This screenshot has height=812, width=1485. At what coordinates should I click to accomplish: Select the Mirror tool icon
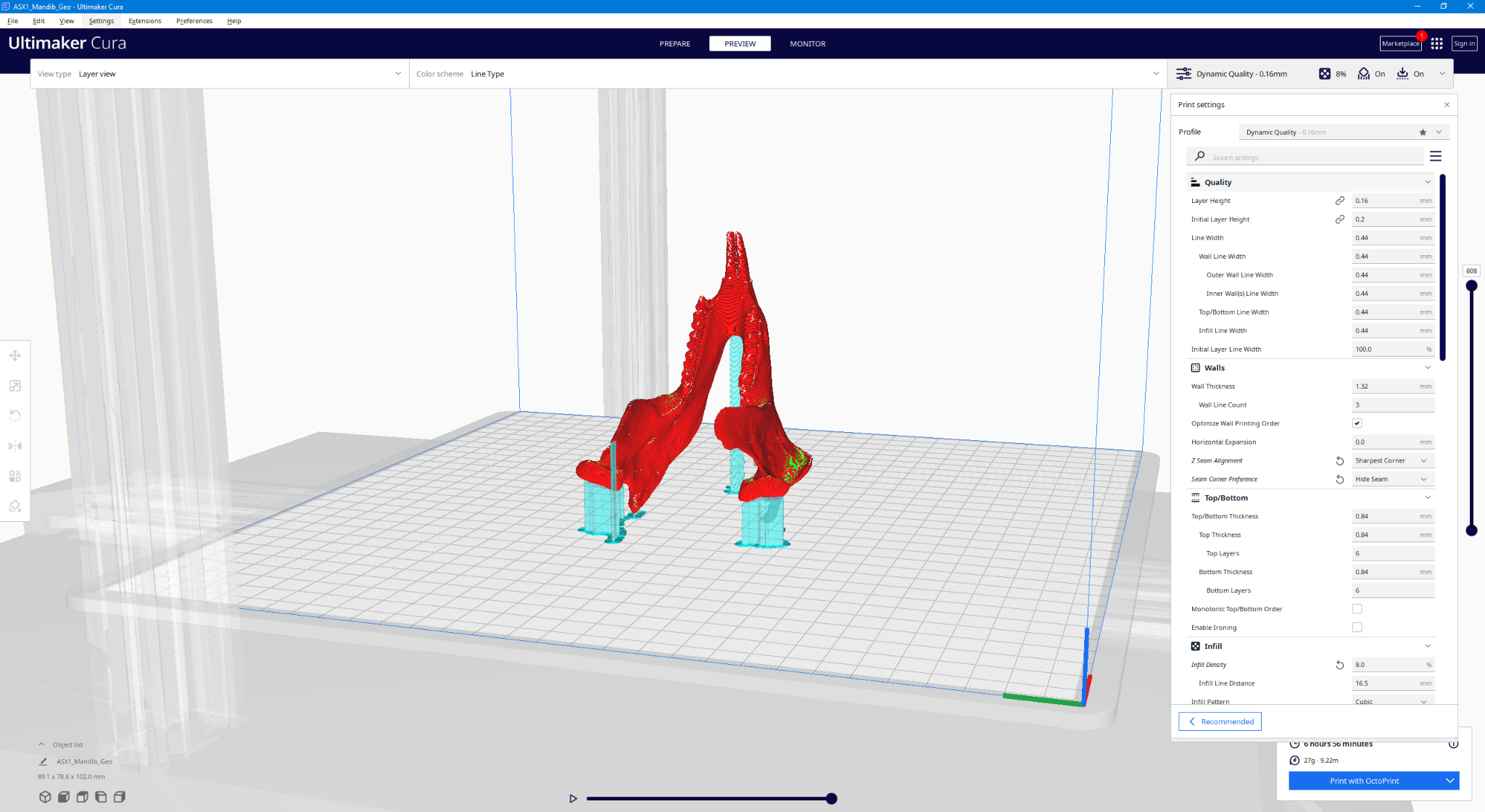coord(15,446)
